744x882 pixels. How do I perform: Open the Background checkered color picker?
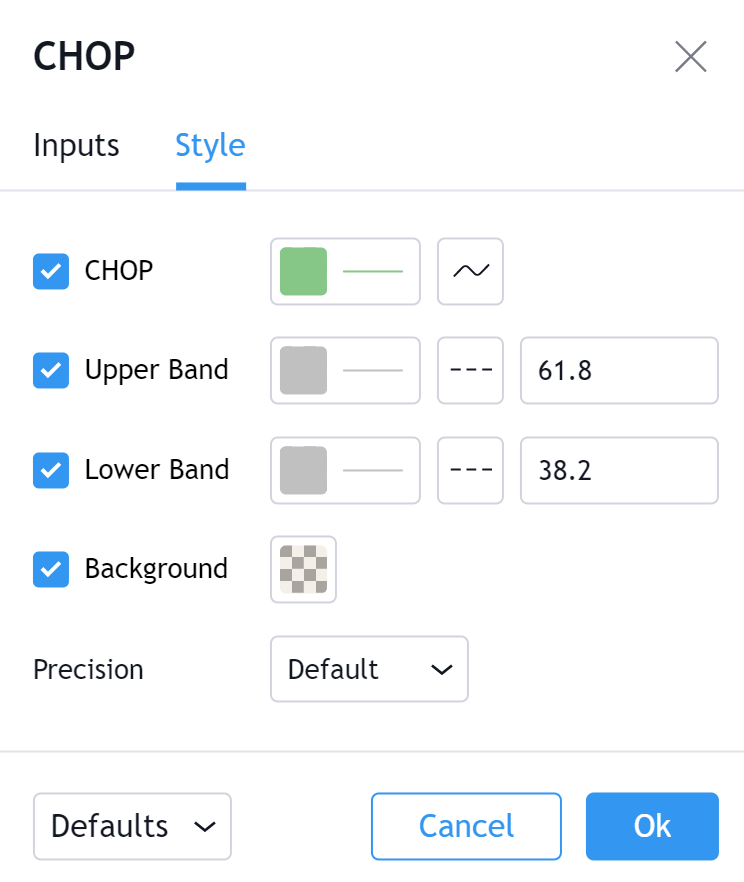[x=303, y=570]
